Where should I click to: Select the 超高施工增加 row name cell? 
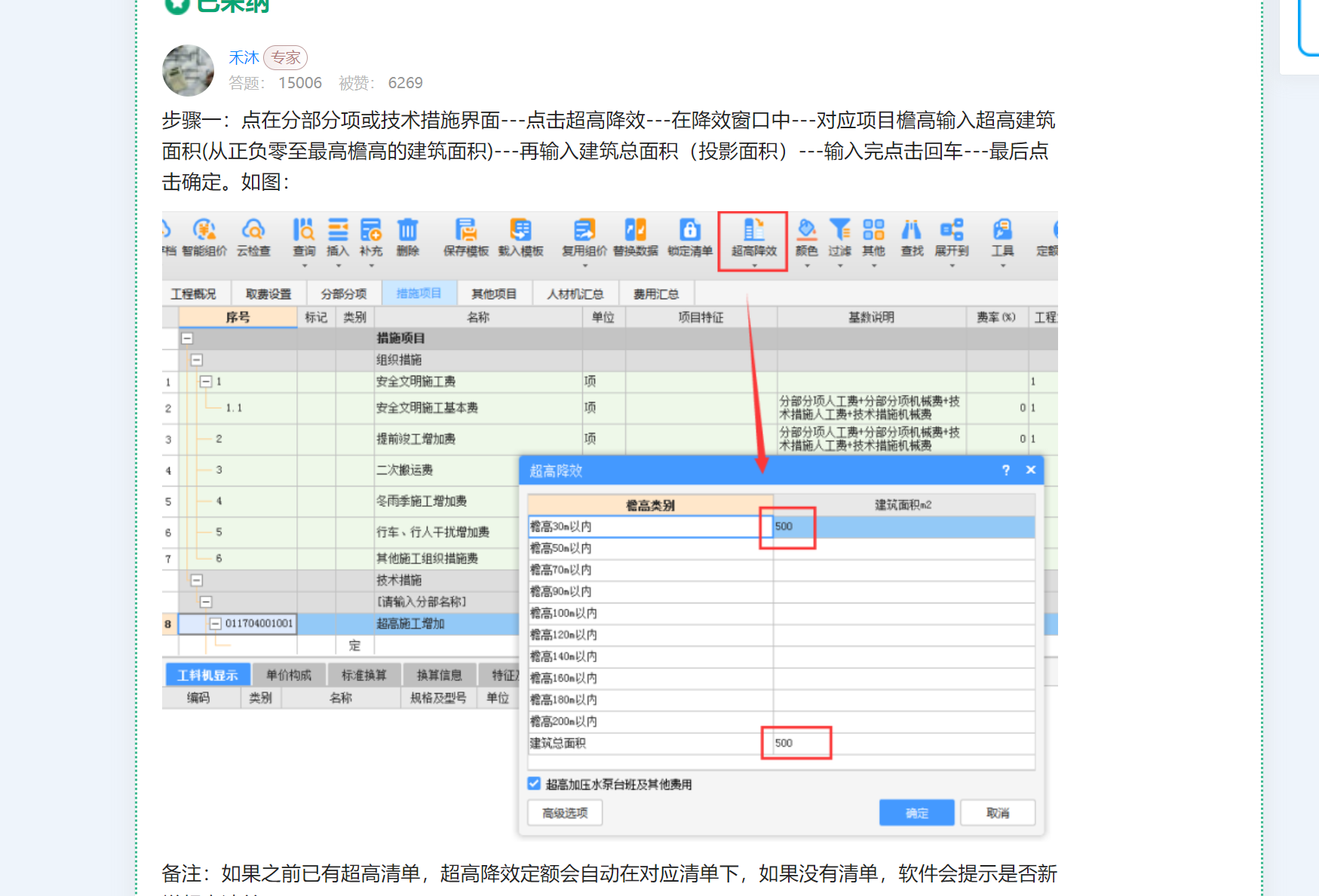click(446, 624)
